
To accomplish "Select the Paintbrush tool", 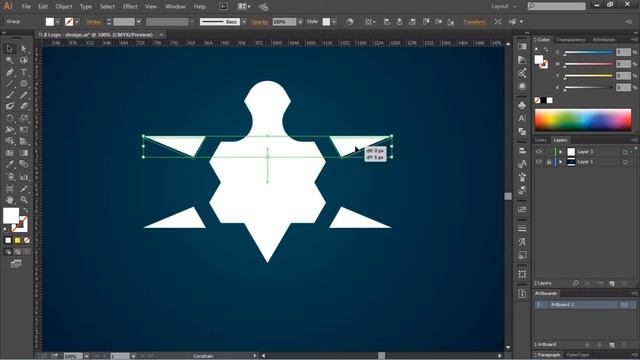I will coord(10,95).
